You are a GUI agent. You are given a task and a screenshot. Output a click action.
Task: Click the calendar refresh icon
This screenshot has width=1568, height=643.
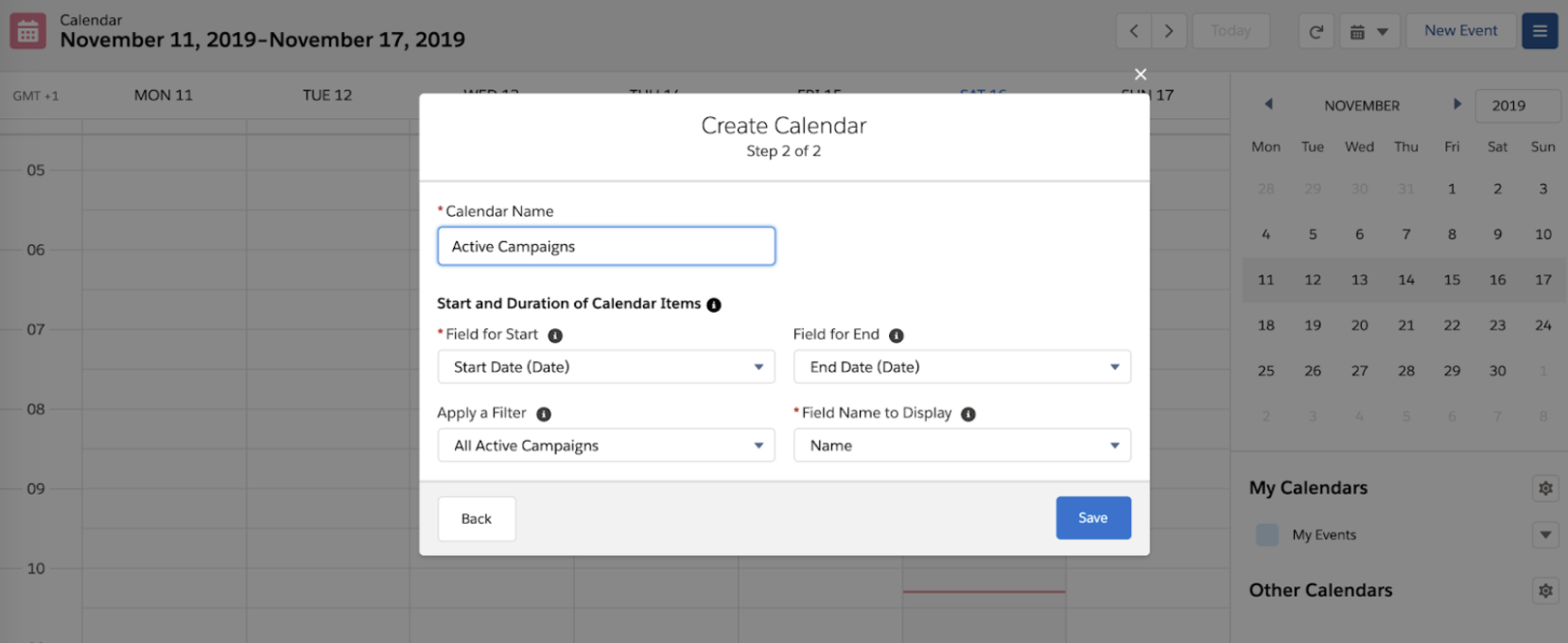tap(1315, 31)
